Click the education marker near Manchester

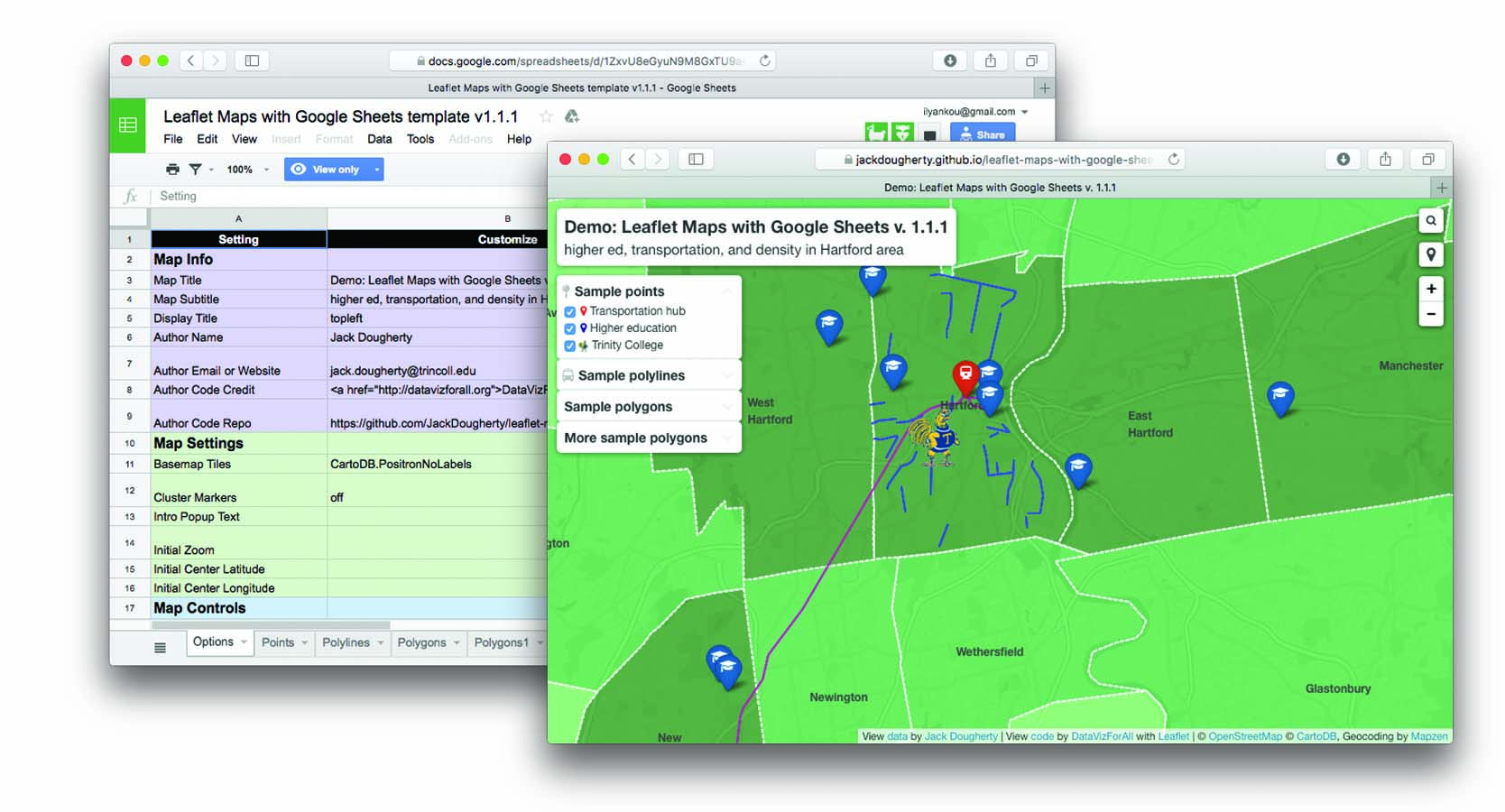pyautogui.click(x=1280, y=398)
